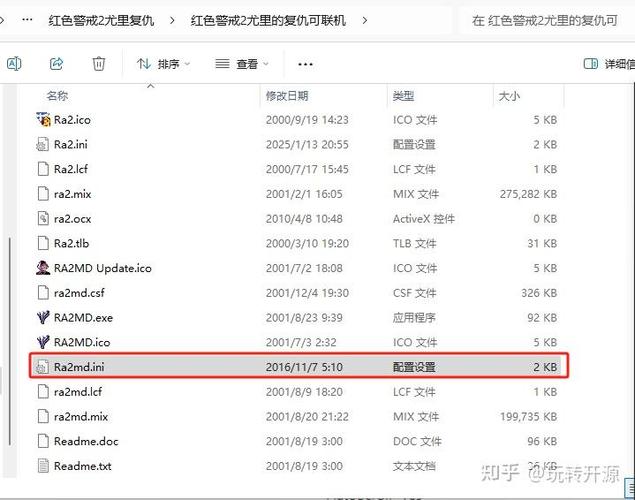Click file name Ra2.tlb
The height and width of the screenshot is (500, 635).
(x=71, y=243)
